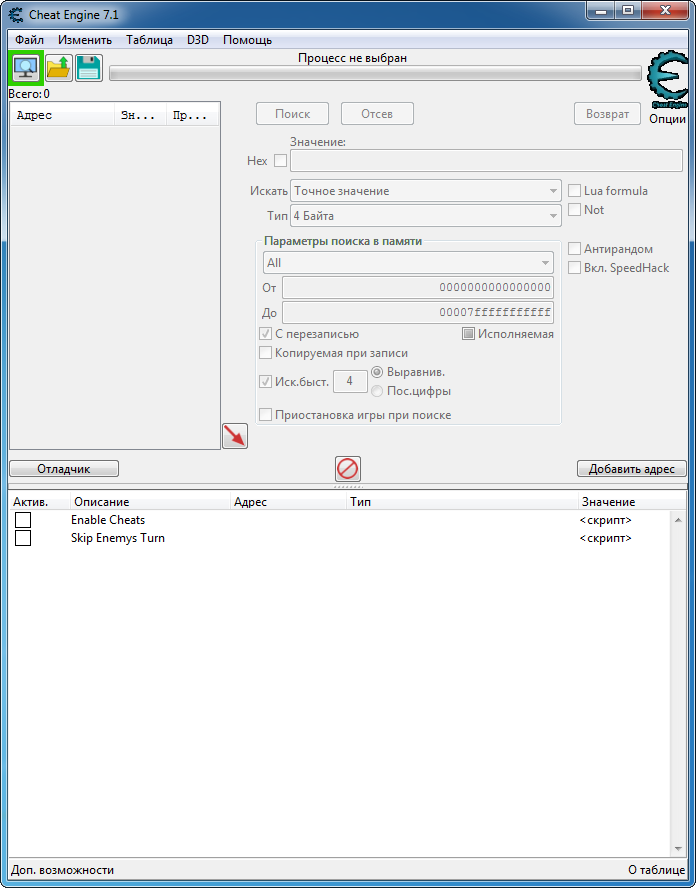The width and height of the screenshot is (696, 888).
Task: Toggle the Hex checkbox
Action: click(x=280, y=161)
